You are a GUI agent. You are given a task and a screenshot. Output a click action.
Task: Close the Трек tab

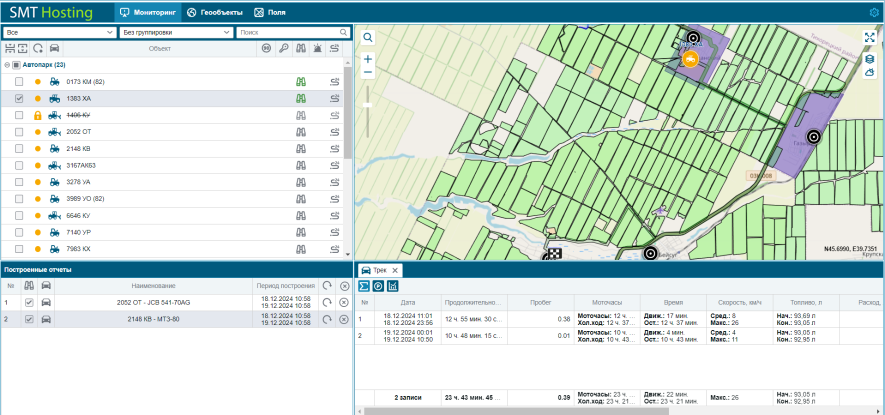(x=394, y=271)
